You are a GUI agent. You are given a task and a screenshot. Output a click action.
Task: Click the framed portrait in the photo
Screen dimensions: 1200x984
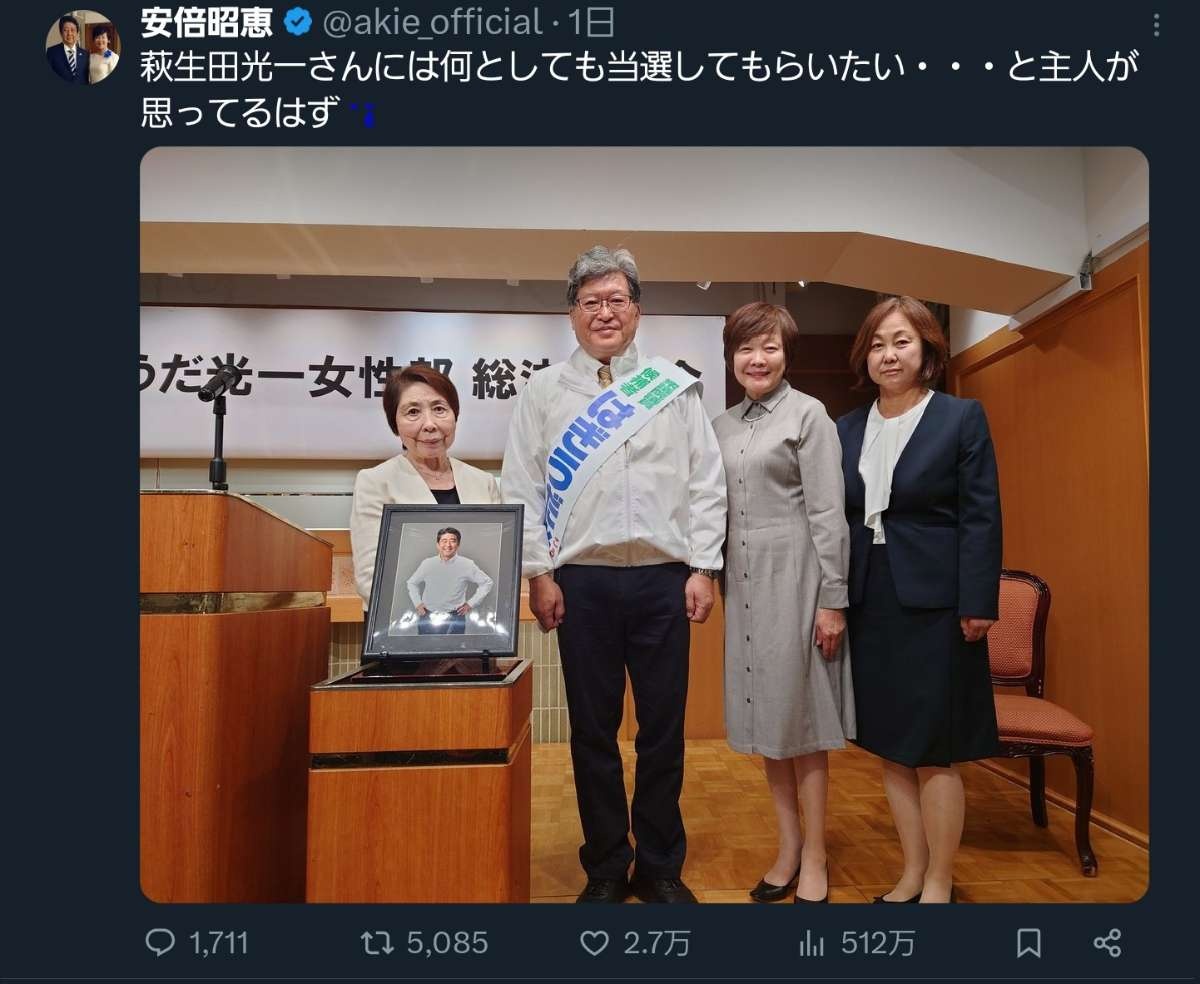[x=443, y=582]
